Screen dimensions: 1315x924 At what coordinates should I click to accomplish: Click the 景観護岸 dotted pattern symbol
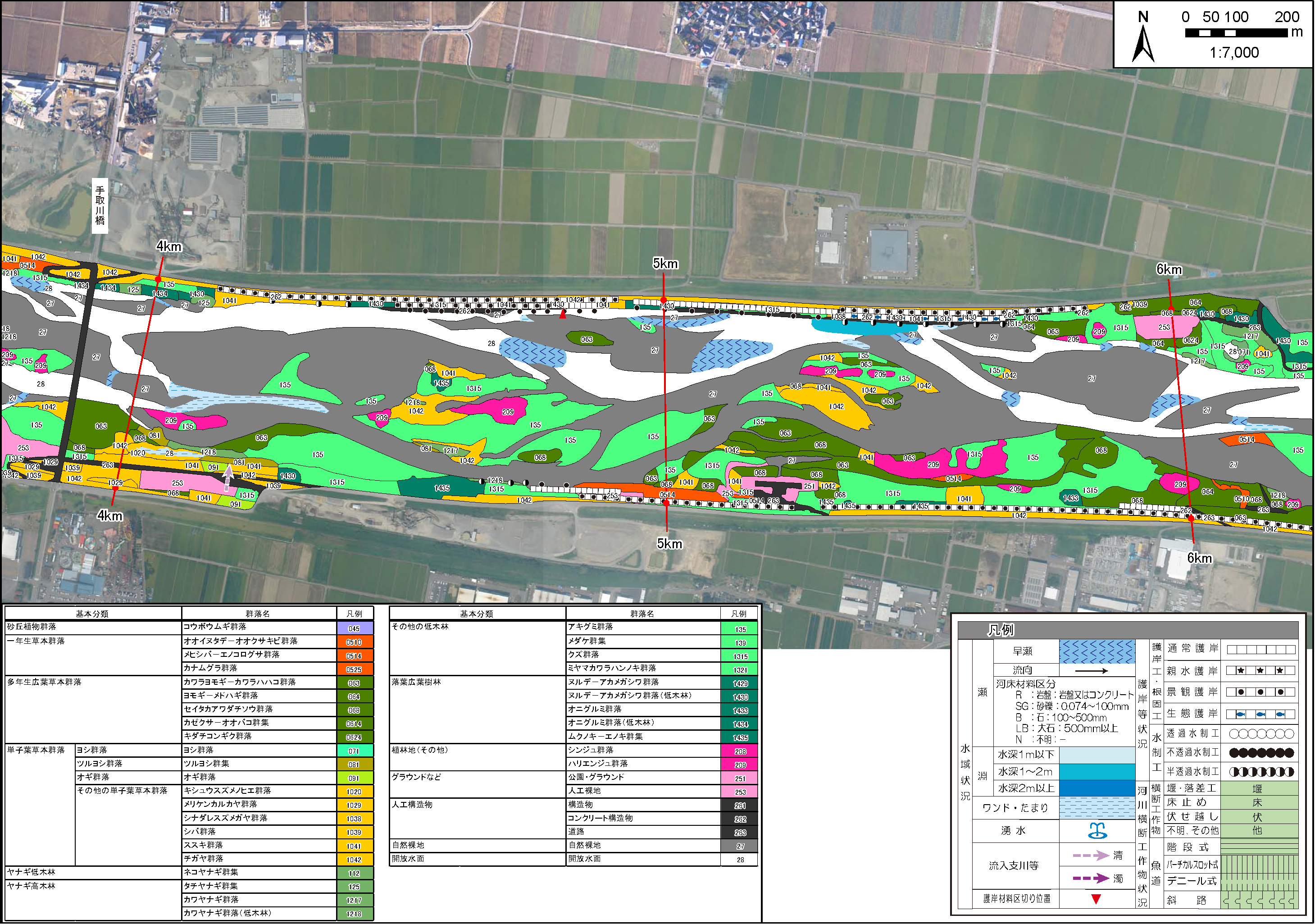tap(1260, 692)
